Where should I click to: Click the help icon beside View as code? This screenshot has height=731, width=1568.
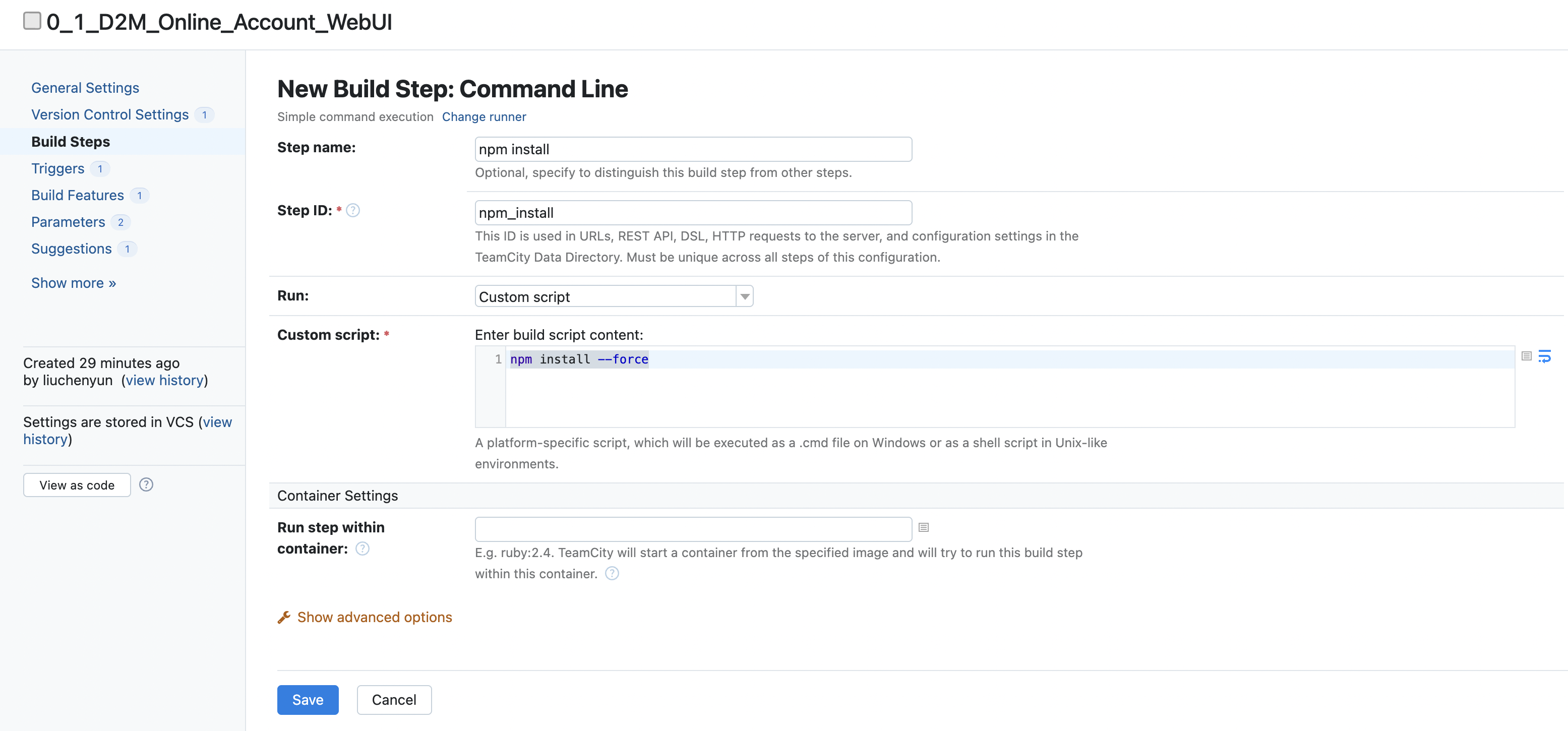point(146,484)
